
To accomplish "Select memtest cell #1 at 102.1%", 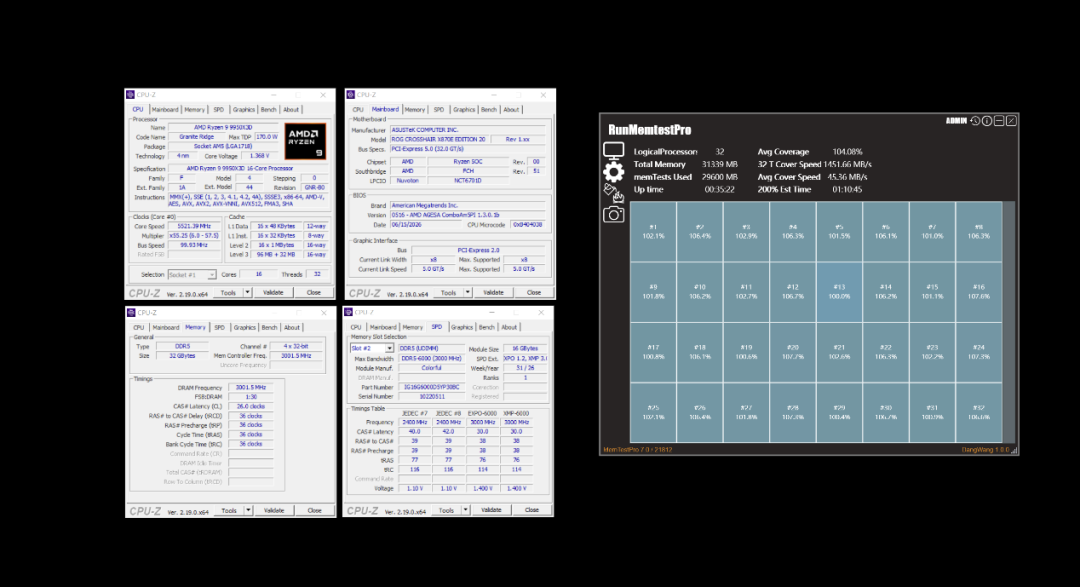I will [x=653, y=231].
